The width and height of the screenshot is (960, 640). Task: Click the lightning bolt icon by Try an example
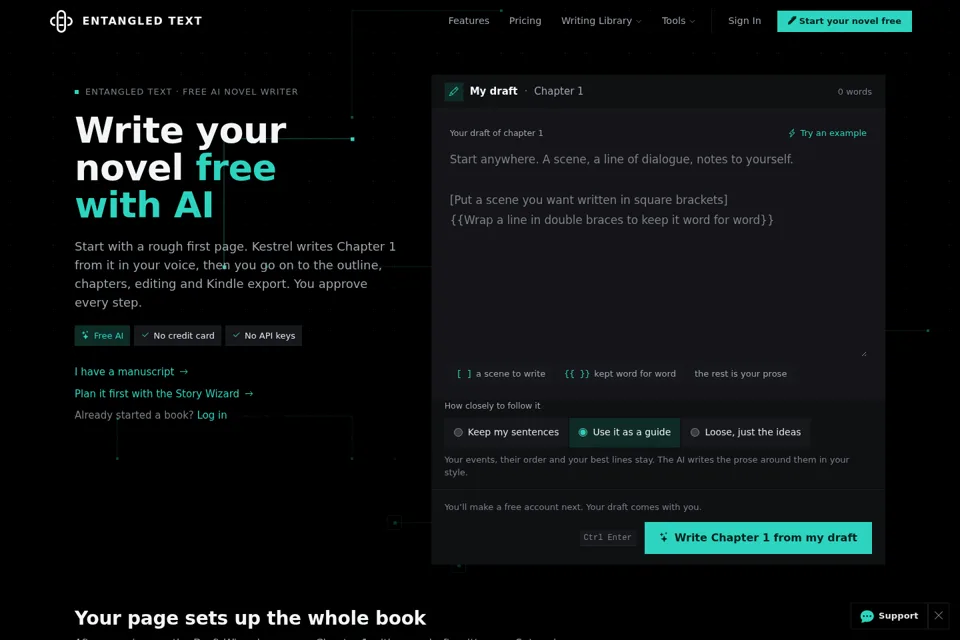[x=792, y=133]
